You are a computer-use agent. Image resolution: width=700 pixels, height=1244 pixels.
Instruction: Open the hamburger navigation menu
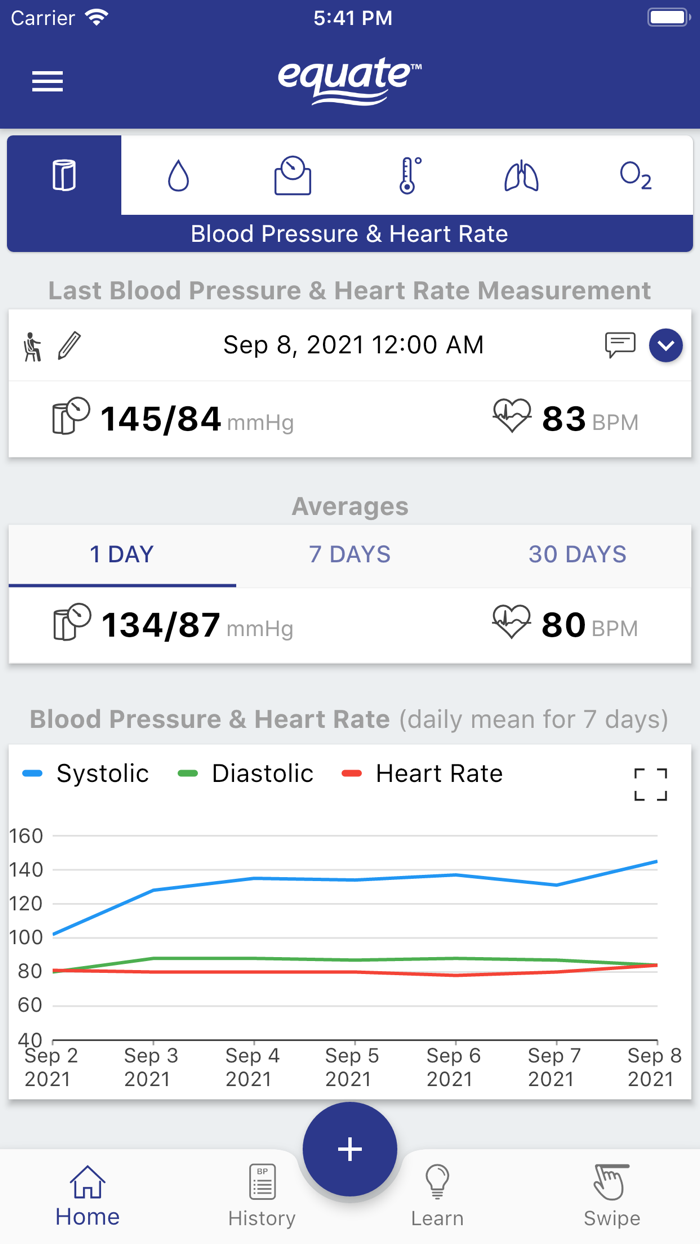pyautogui.click(x=47, y=81)
